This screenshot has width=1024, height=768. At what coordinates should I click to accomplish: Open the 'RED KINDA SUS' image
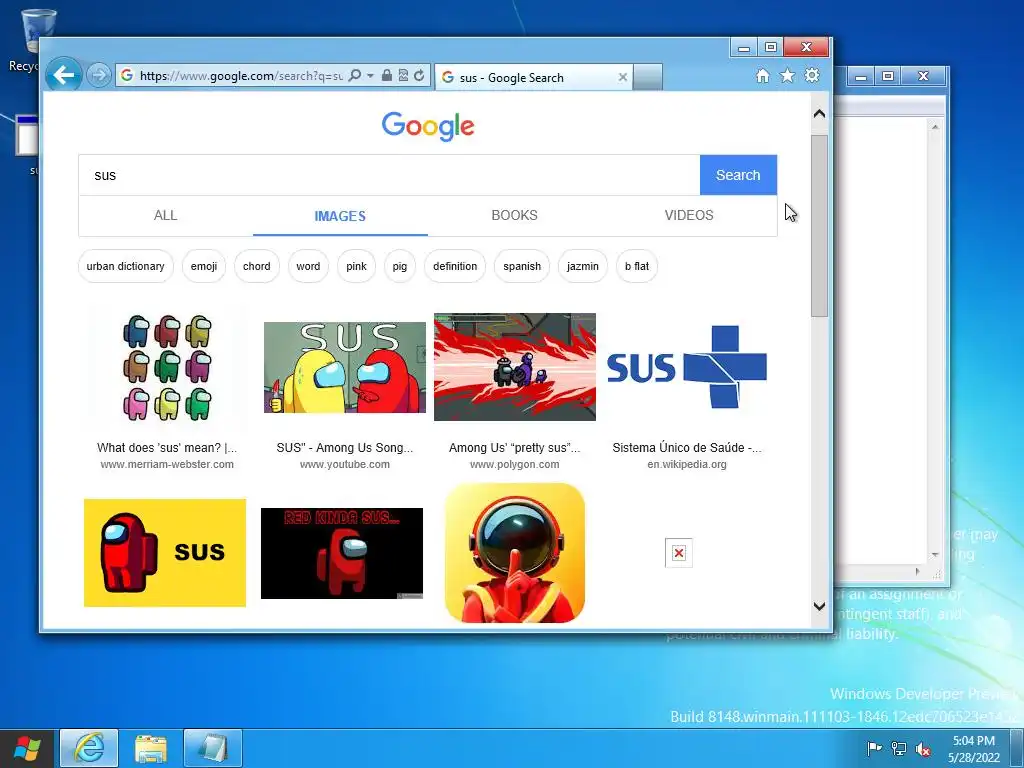342,553
